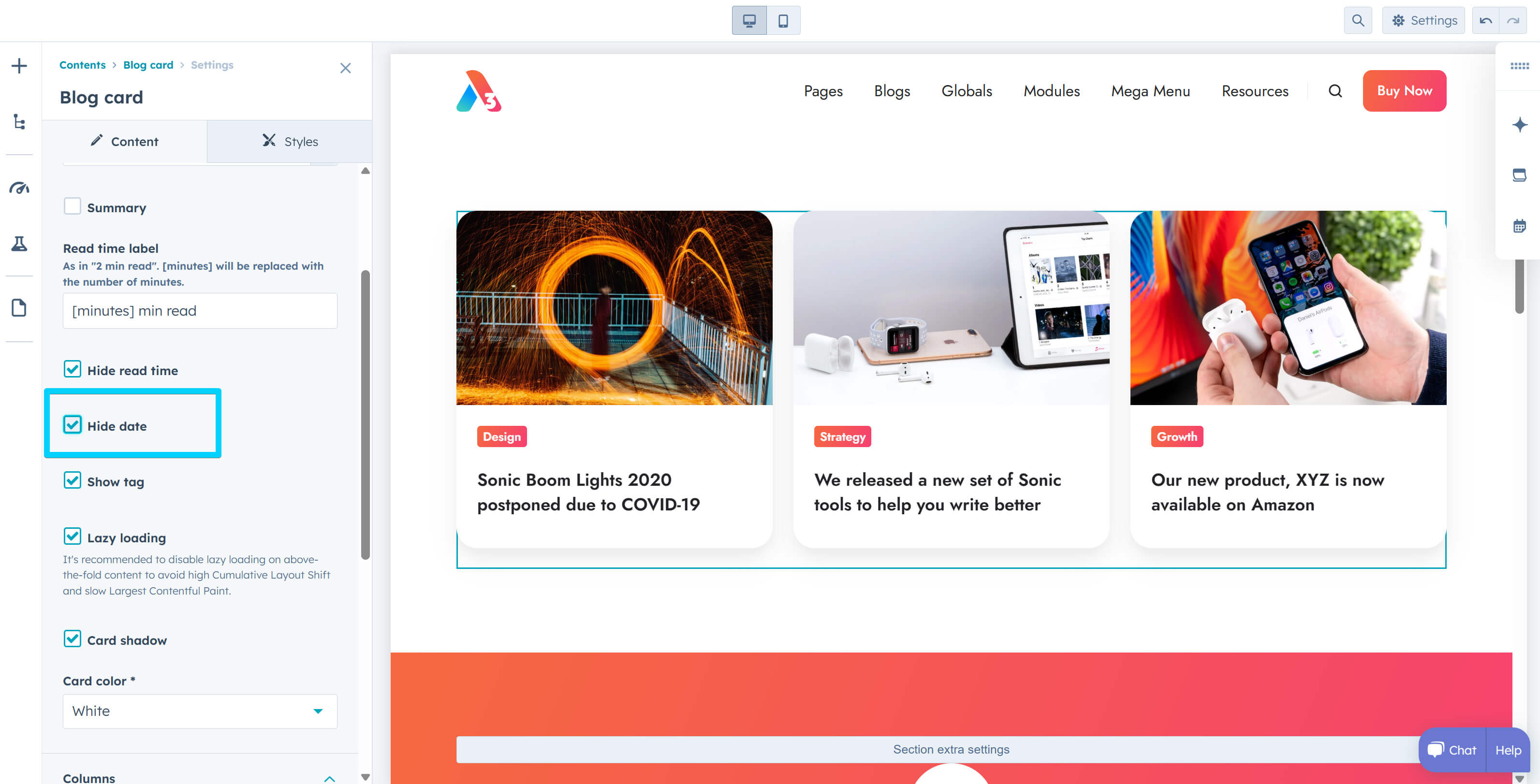Open the Pages nav menu
The height and width of the screenshot is (784, 1540).
(x=823, y=91)
